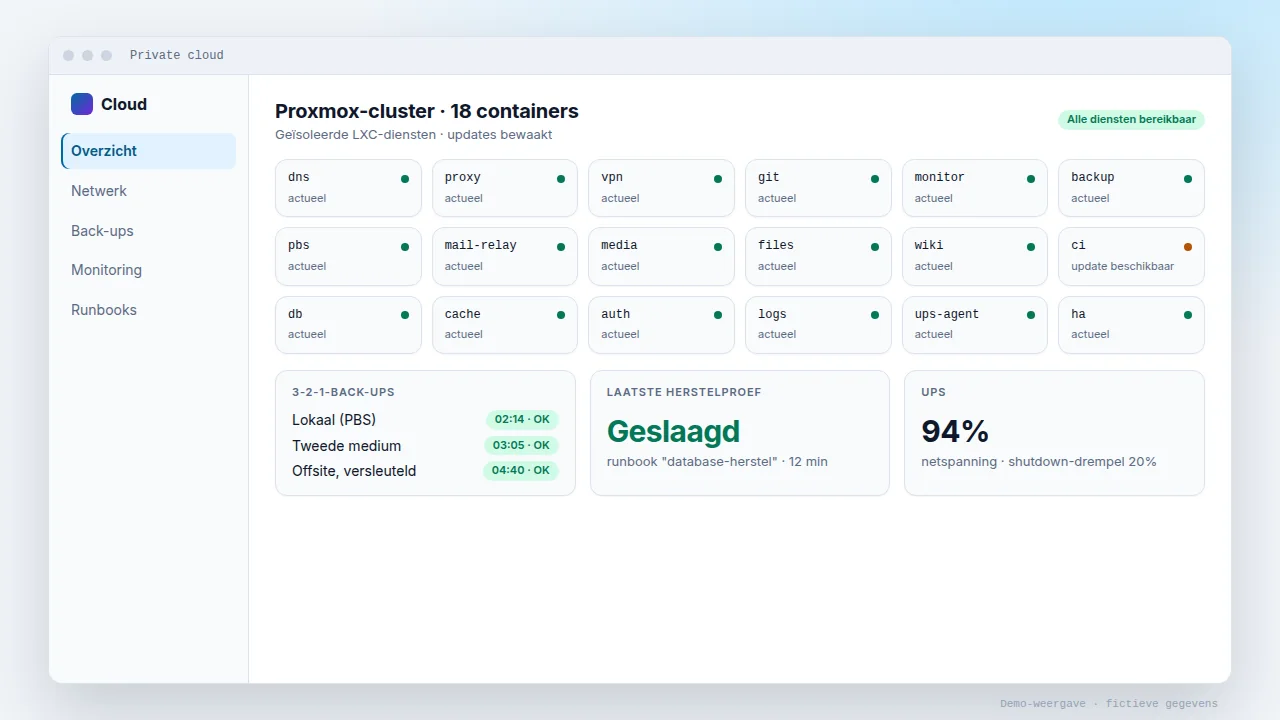Viewport: 1280px width, 720px height.
Task: Open the backup container card
Action: 1131,188
